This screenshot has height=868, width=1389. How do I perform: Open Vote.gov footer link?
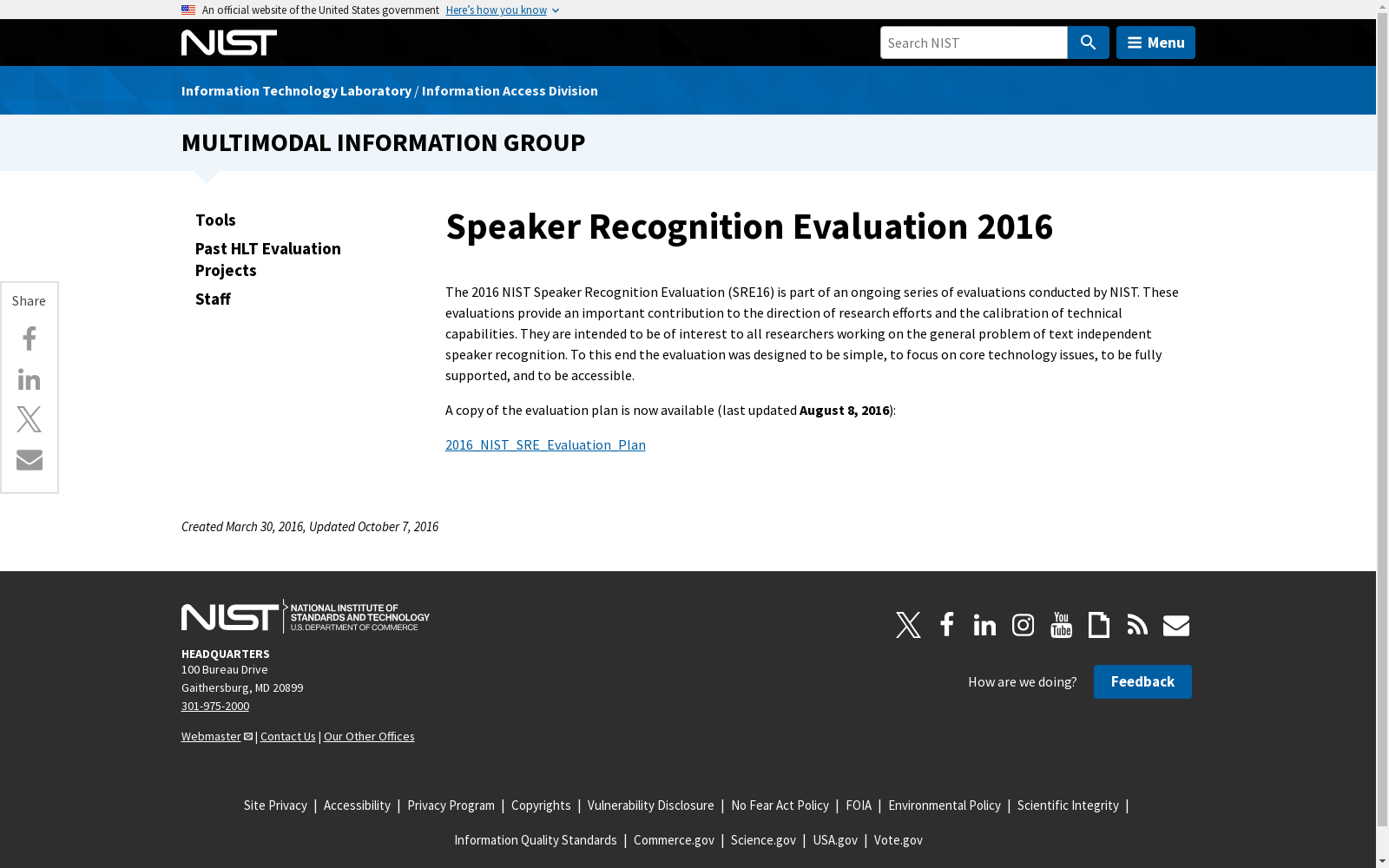point(899,840)
